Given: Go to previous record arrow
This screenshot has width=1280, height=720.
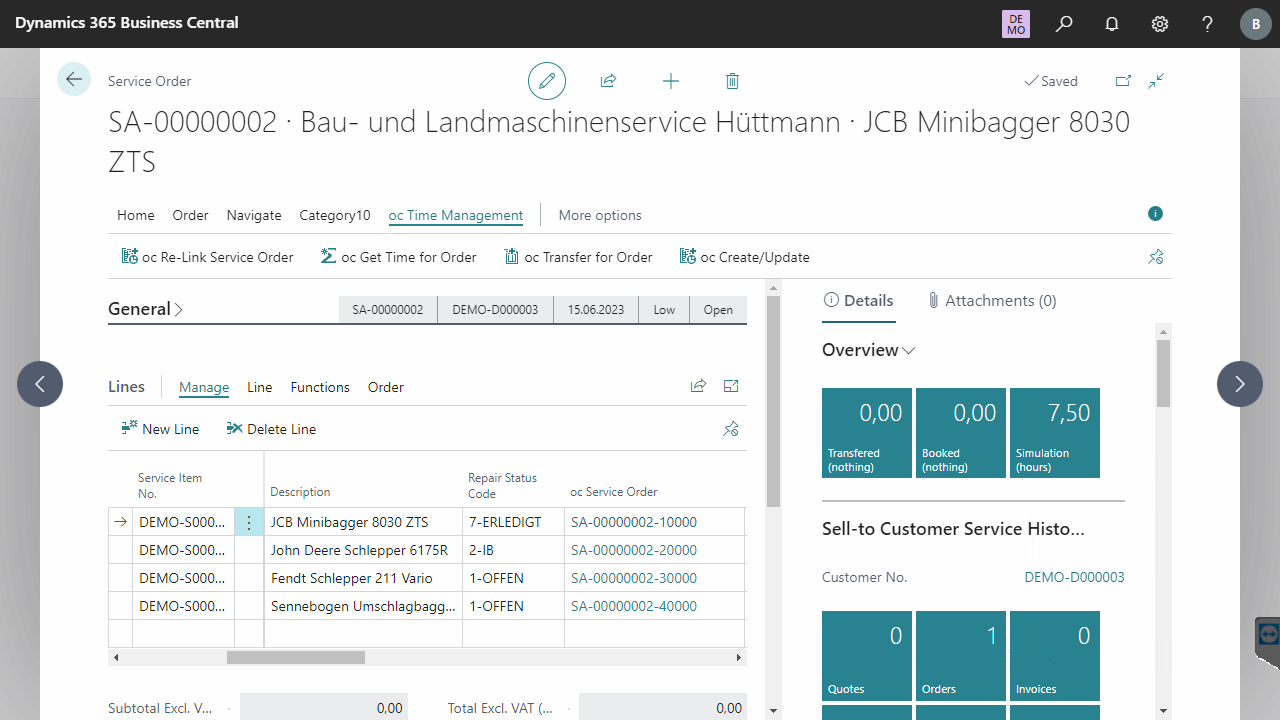Looking at the screenshot, I should tap(40, 384).
